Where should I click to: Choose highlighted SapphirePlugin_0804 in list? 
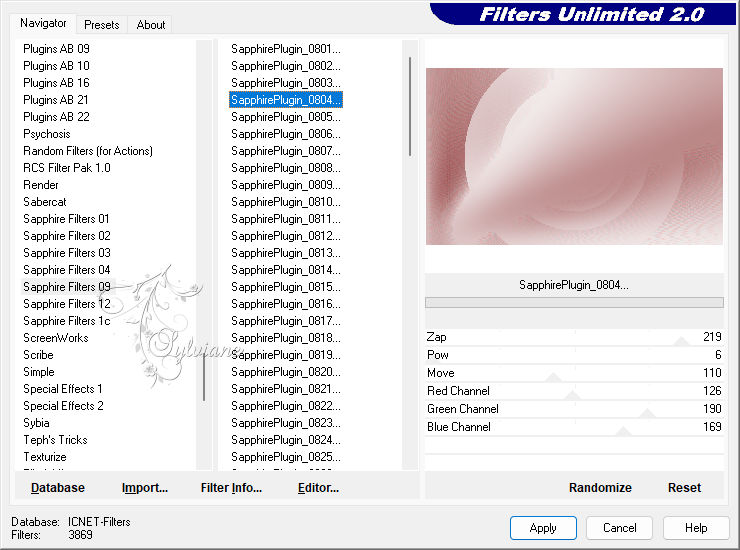[x=286, y=100]
